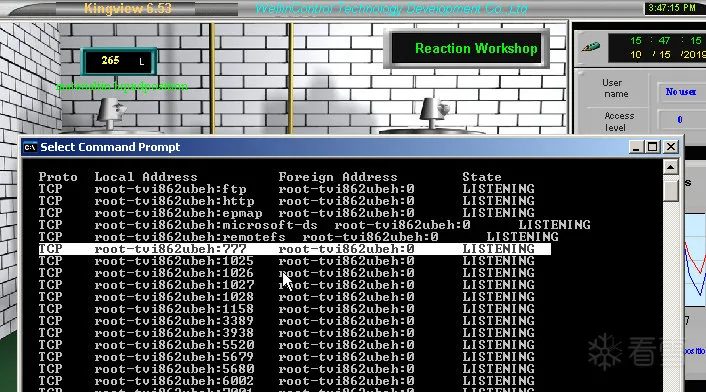Click the highlighted row with port 777

tap(294, 249)
